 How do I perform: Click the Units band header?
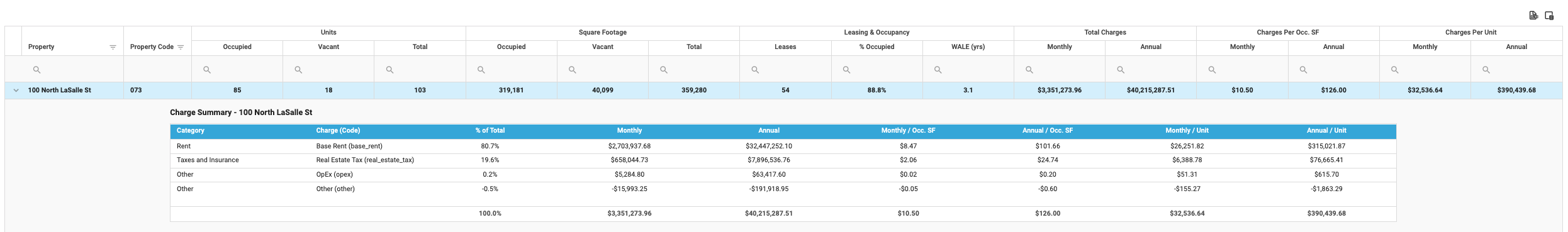(x=328, y=33)
